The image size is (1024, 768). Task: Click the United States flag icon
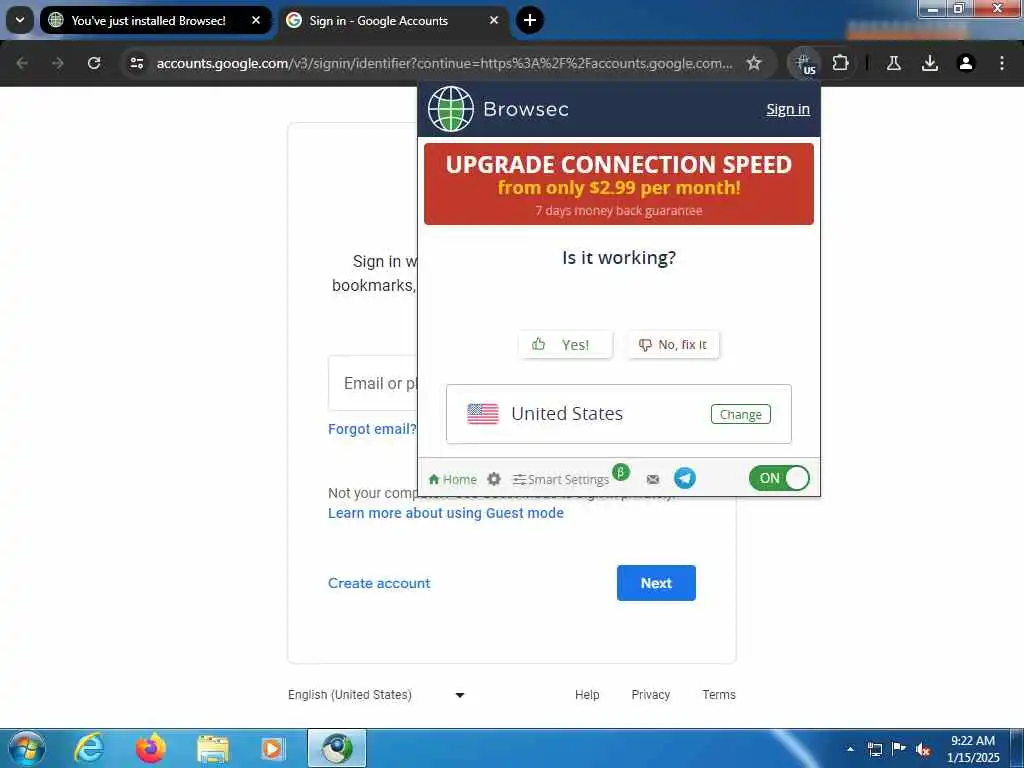coord(483,414)
